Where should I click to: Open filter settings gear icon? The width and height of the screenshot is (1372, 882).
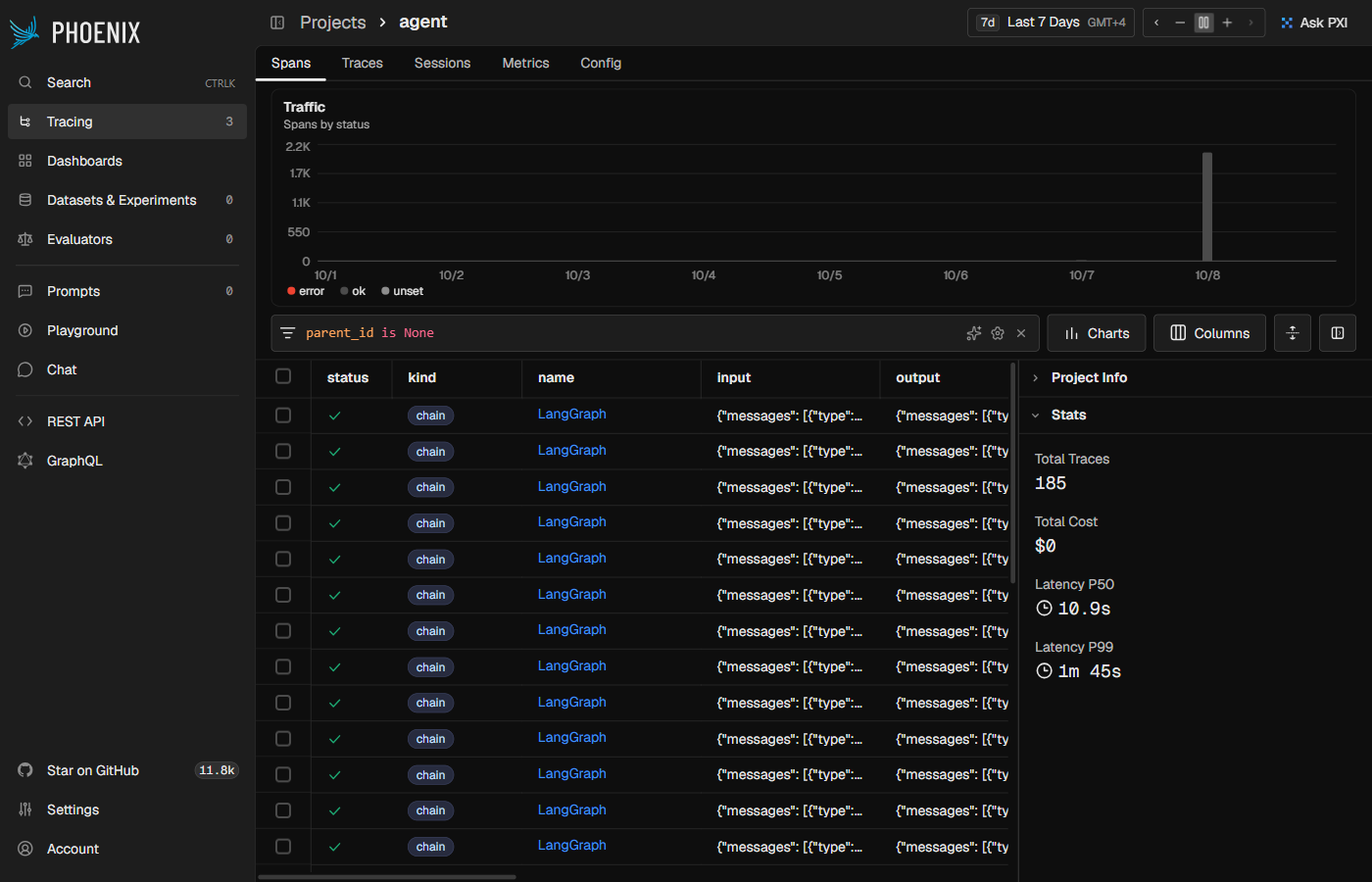click(998, 333)
